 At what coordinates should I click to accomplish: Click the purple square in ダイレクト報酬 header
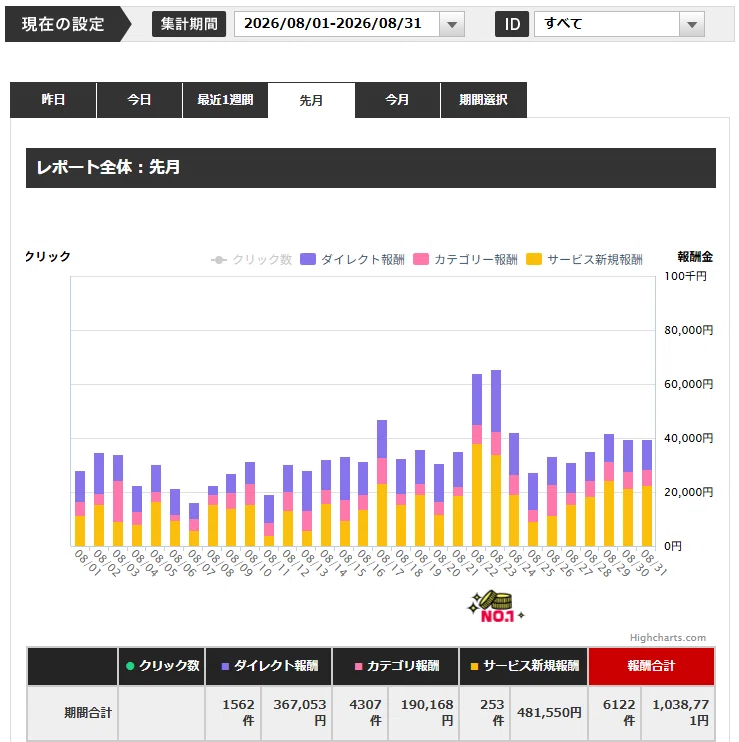(x=225, y=666)
